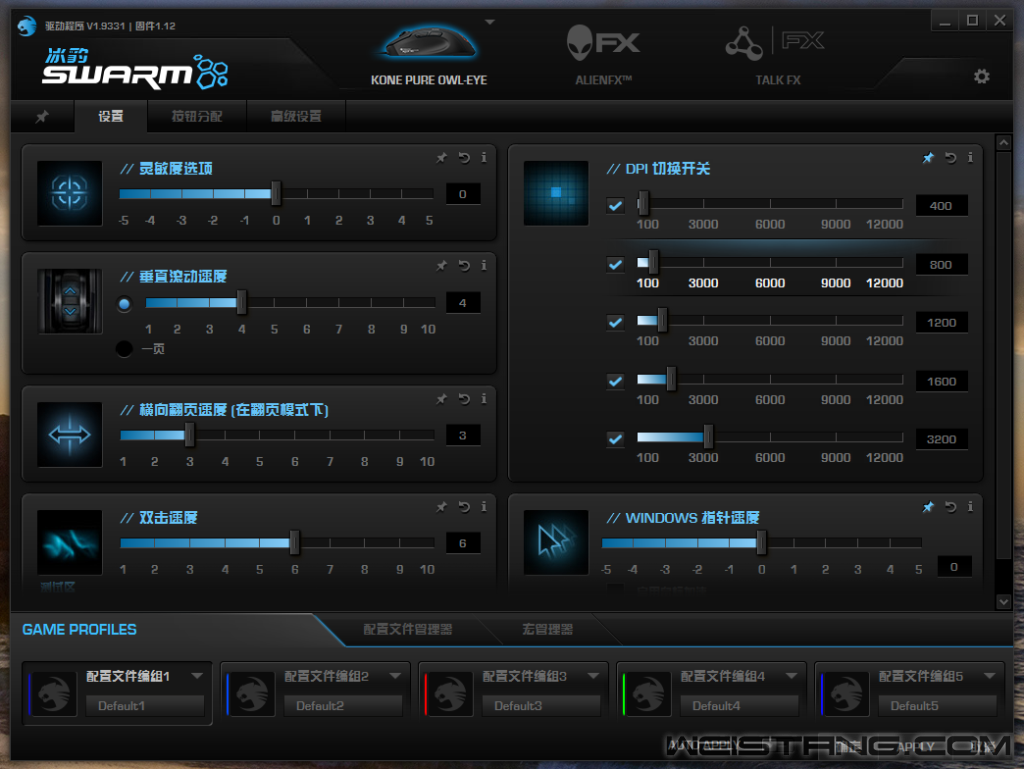This screenshot has width=1024, height=769.
Task: Show info for 双击速度 panel
Action: coord(483,507)
